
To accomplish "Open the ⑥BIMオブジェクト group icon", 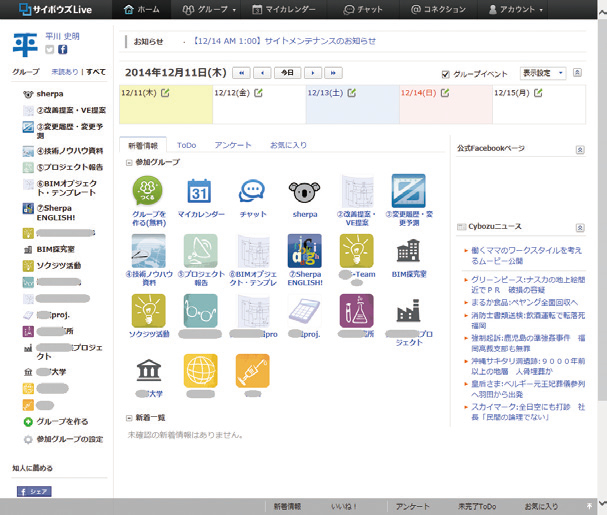I will click(x=253, y=251).
